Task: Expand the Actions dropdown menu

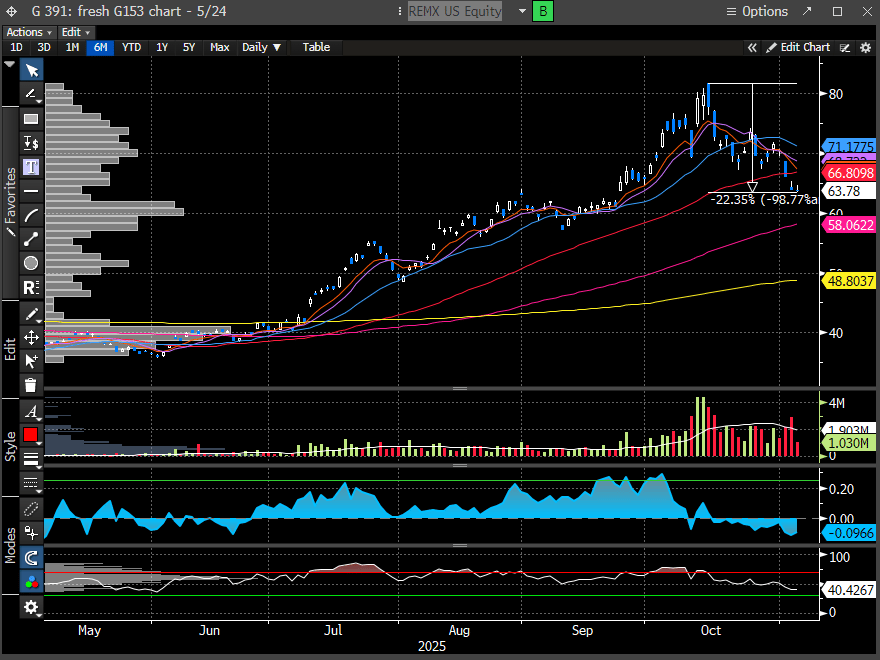Action: [29, 32]
